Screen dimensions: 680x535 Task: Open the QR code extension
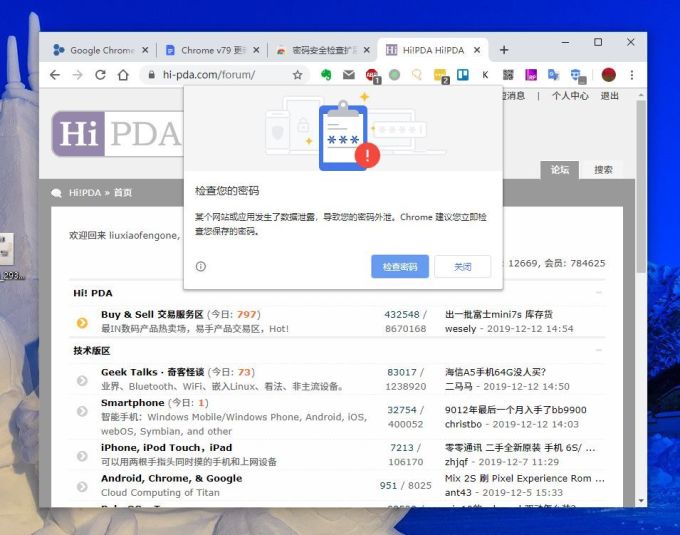(508, 75)
